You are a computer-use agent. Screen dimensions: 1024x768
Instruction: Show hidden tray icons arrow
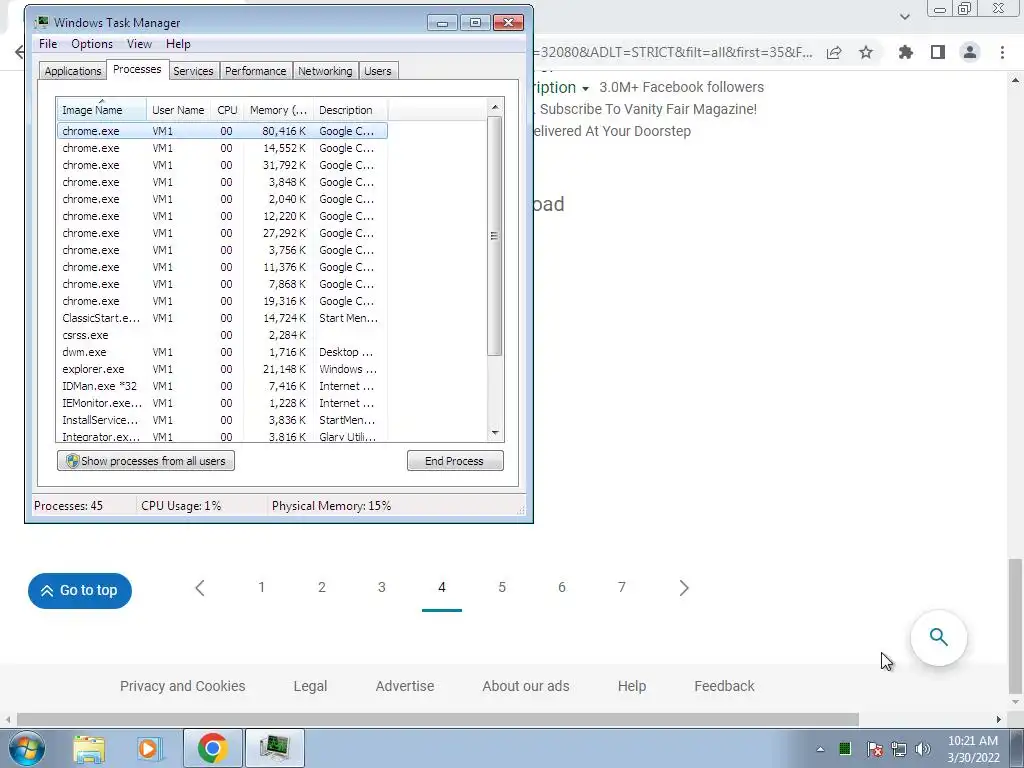(820, 749)
